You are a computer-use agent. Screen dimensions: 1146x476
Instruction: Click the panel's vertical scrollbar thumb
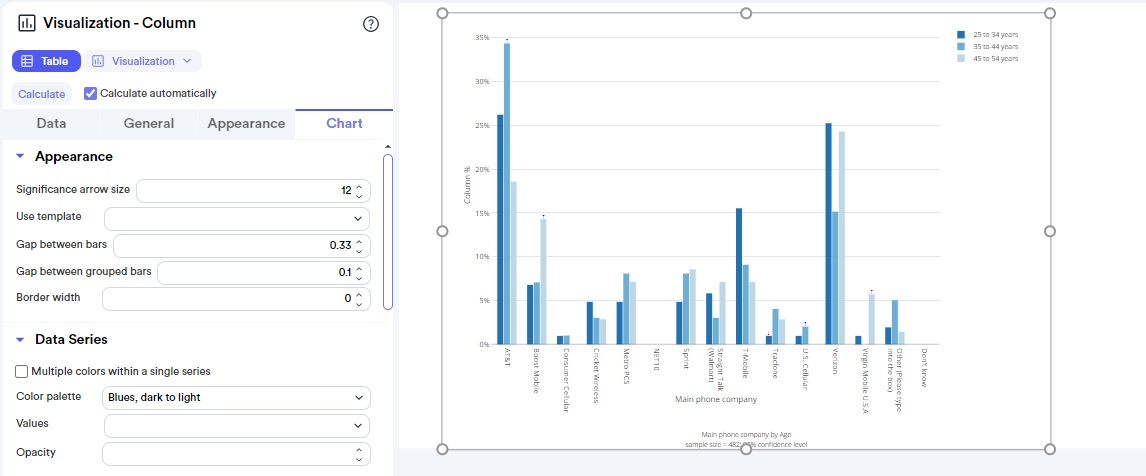click(x=388, y=231)
